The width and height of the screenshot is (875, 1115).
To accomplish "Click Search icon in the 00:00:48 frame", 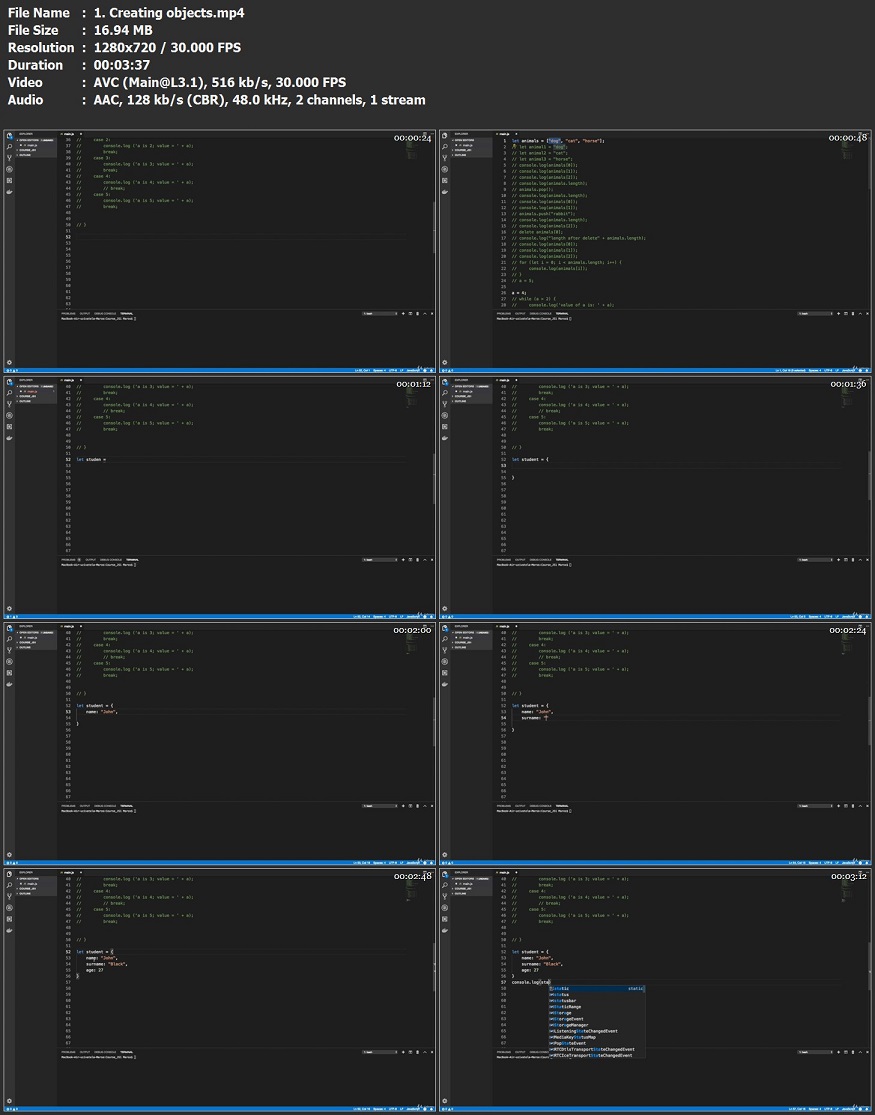I will [x=445, y=146].
